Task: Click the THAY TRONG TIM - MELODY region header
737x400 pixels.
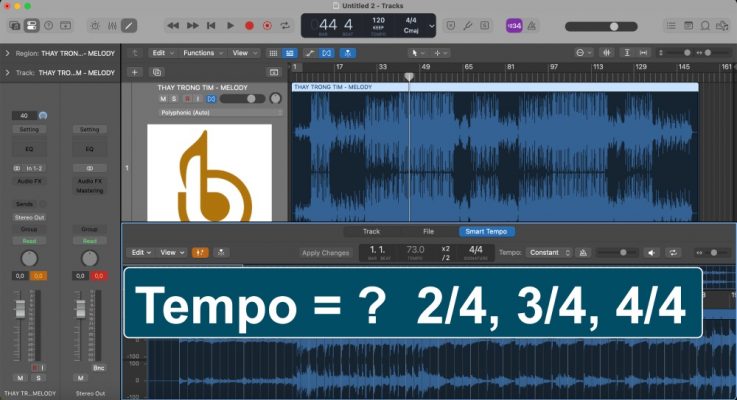Action: (x=495, y=87)
